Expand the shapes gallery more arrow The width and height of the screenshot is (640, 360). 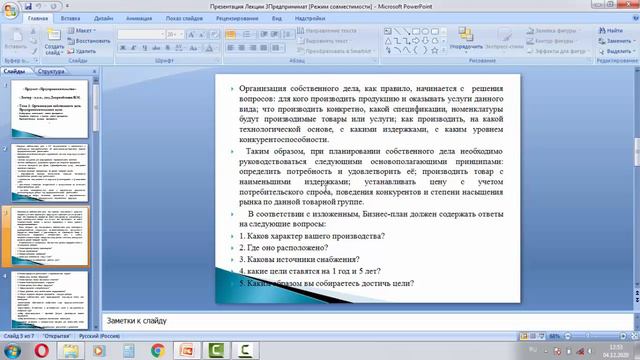coord(444,51)
